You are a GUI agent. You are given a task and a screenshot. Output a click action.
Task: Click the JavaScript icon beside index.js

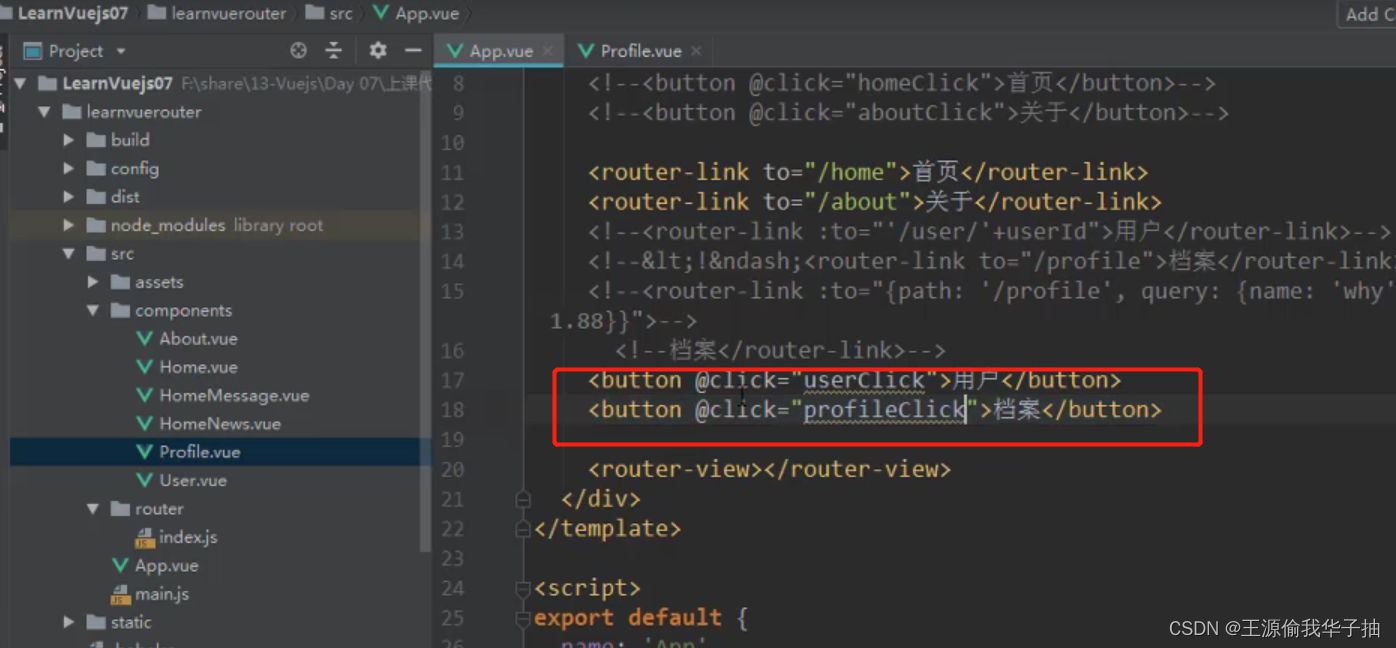pyautogui.click(x=147, y=537)
